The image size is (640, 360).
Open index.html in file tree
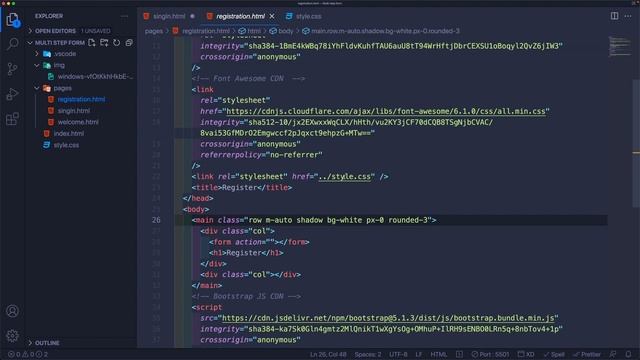69,133
